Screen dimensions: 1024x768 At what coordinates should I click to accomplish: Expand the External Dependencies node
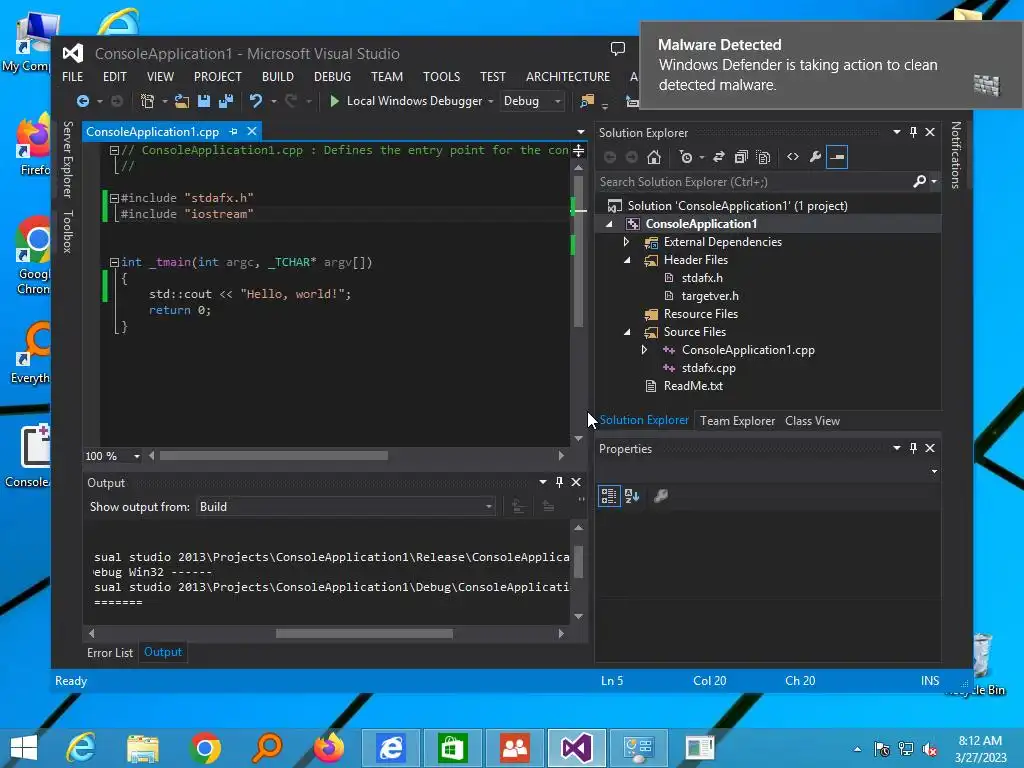tap(626, 242)
